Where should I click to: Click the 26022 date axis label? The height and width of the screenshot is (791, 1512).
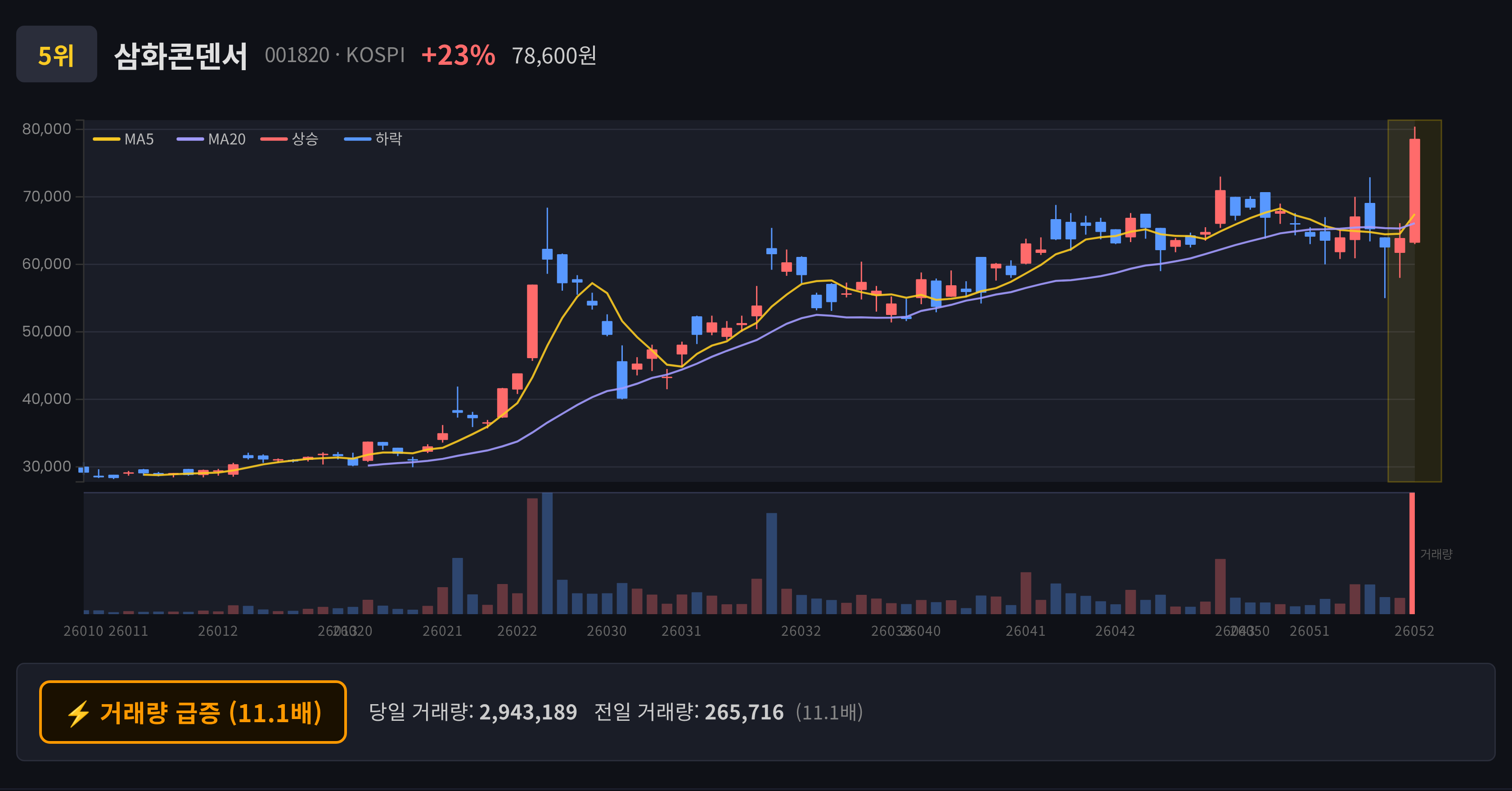click(517, 631)
